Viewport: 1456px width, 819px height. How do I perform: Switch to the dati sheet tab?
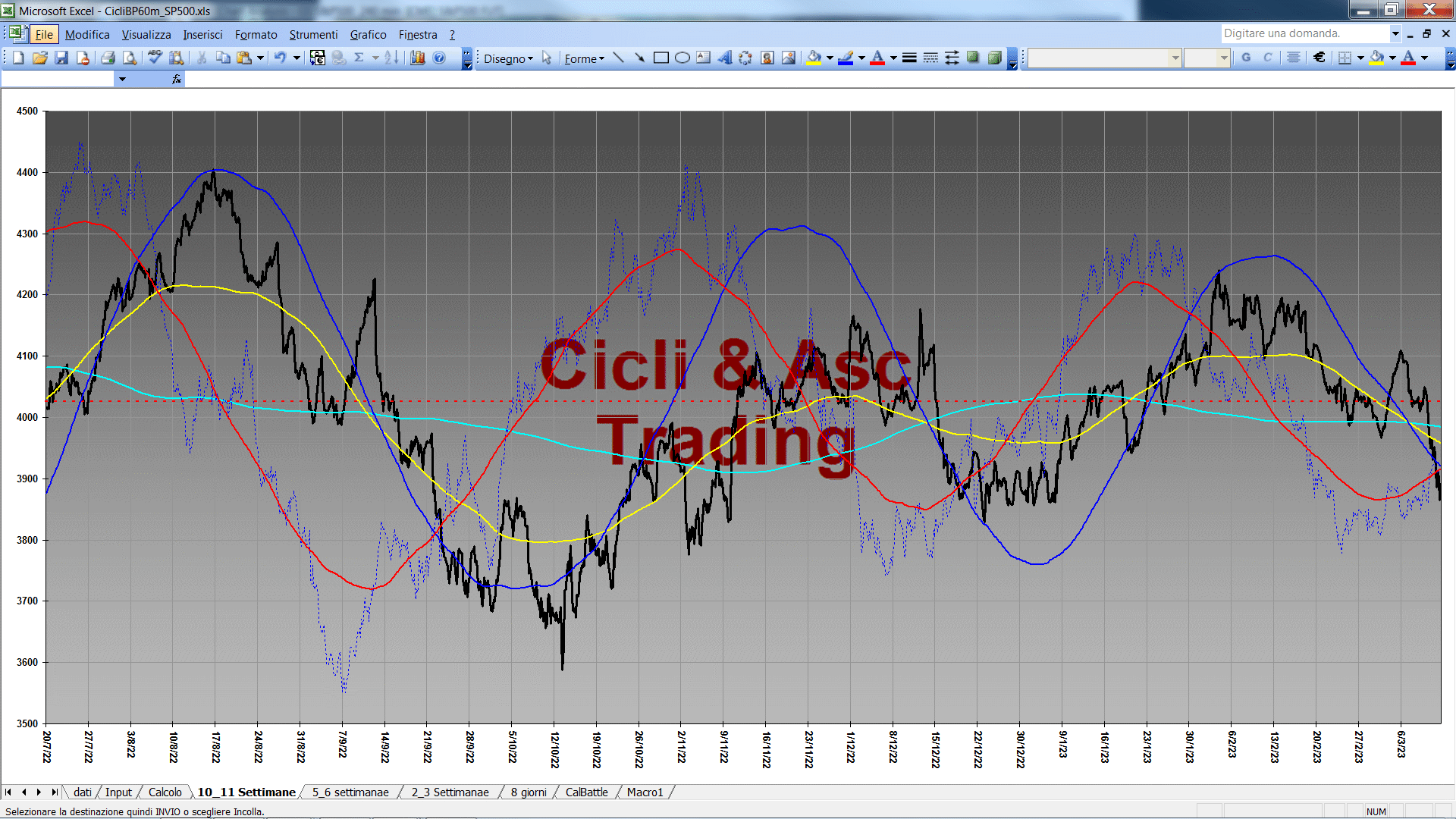[82, 792]
